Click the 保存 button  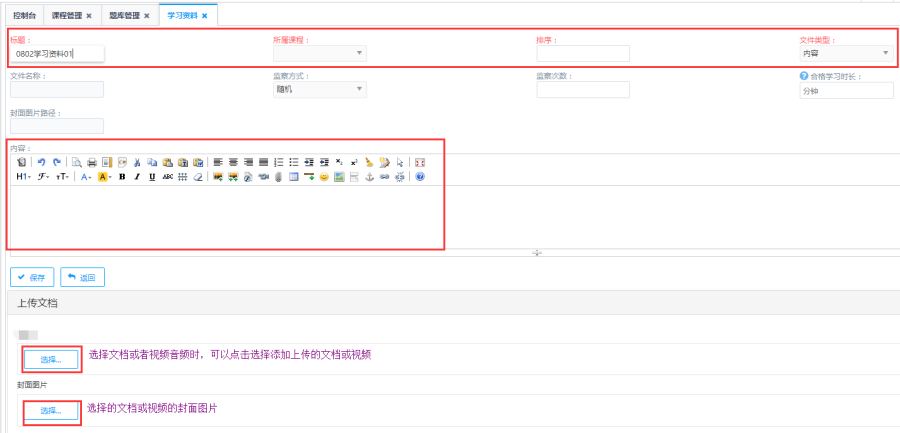pos(32,277)
